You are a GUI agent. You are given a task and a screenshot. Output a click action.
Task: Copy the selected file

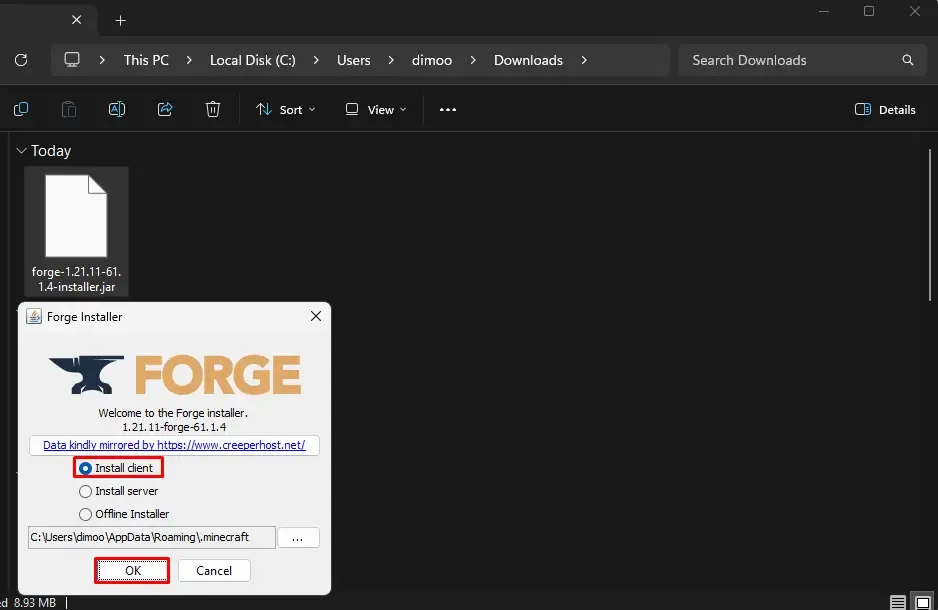click(20, 109)
